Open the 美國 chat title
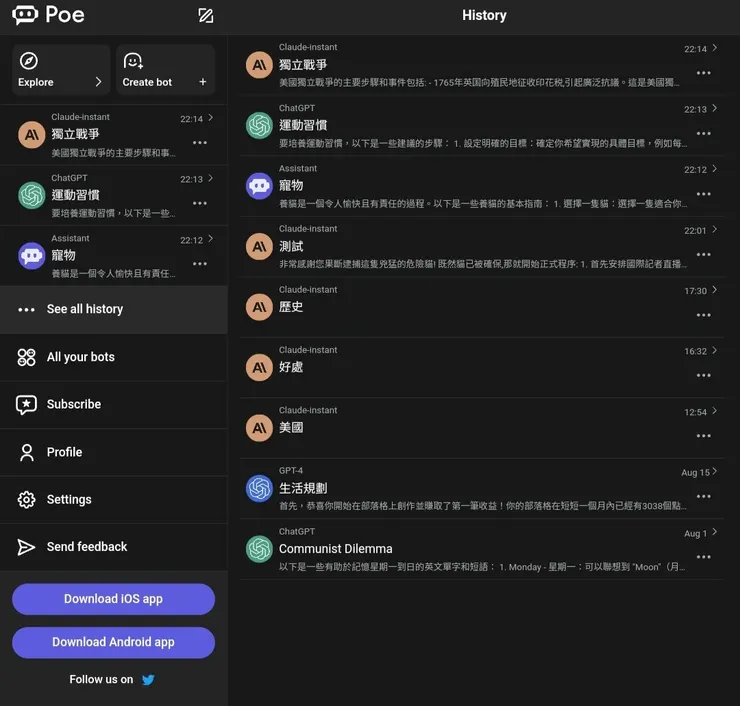This screenshot has width=740, height=706. point(291,428)
